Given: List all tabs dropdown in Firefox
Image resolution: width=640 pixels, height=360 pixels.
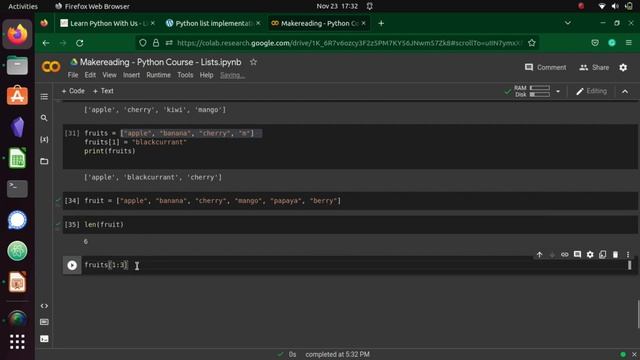Looking at the screenshot, I should (568, 23).
